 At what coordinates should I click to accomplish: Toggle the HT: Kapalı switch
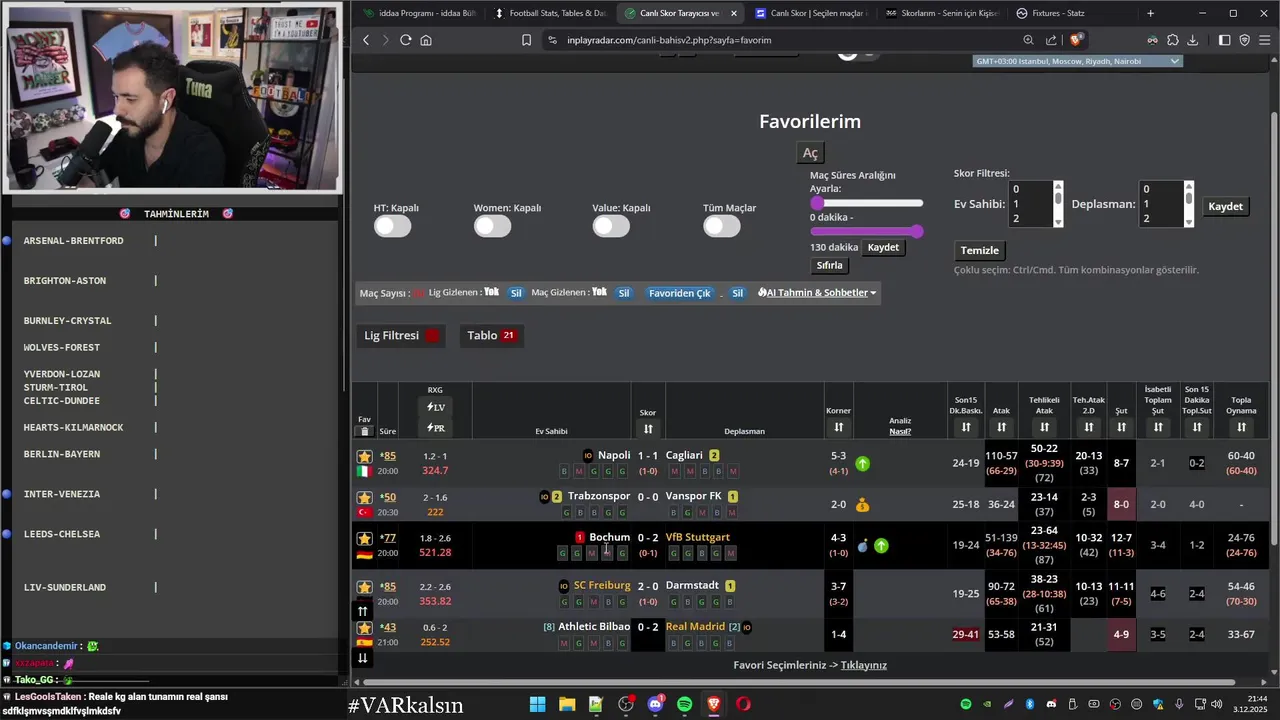(393, 226)
